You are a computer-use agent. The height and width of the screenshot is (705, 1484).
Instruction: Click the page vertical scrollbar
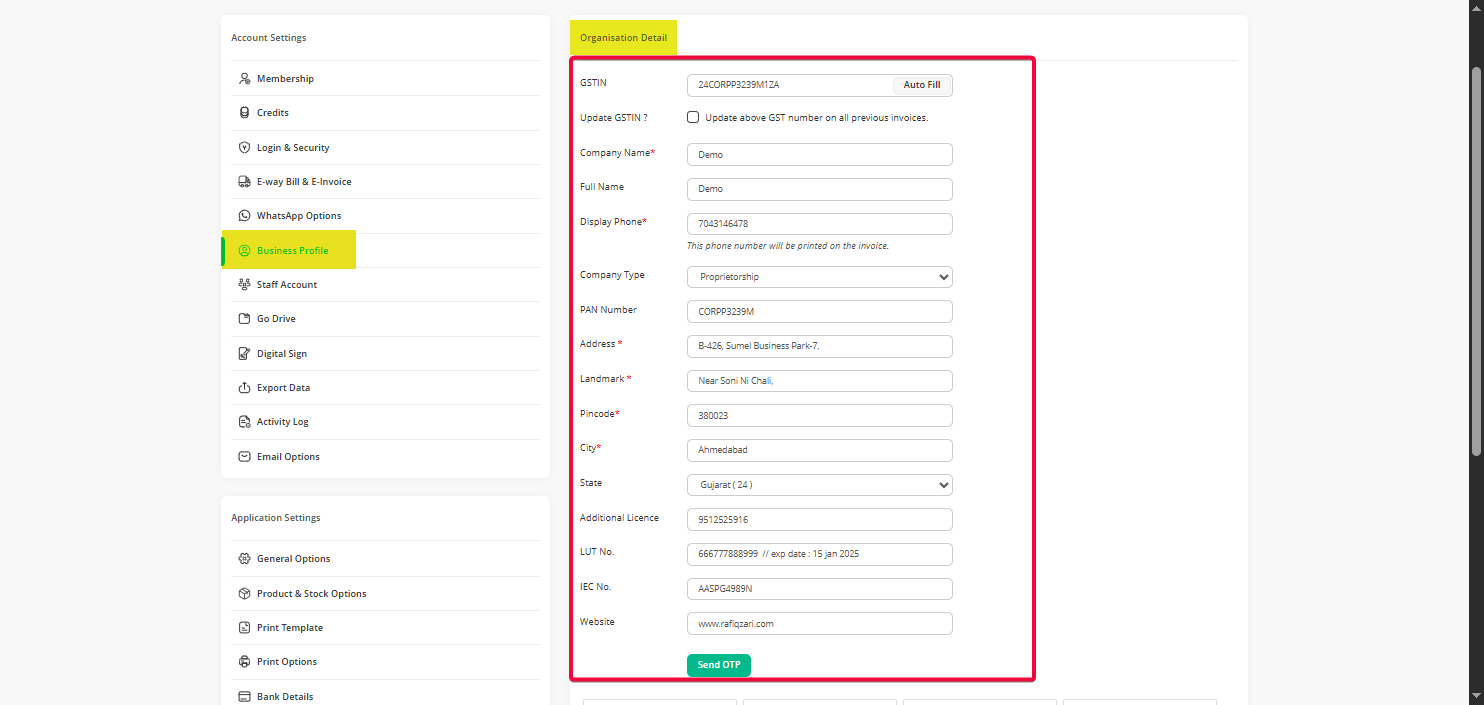click(x=1476, y=260)
